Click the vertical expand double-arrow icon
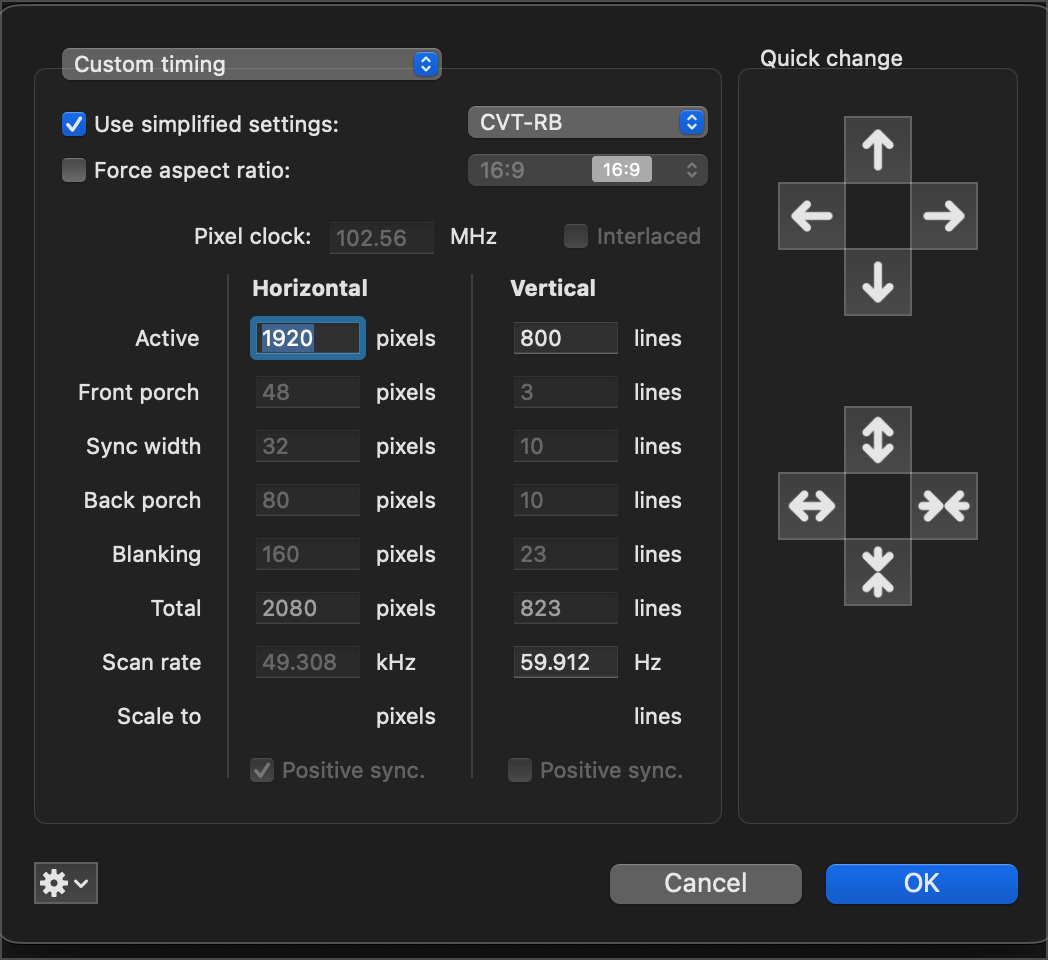 tap(878, 440)
